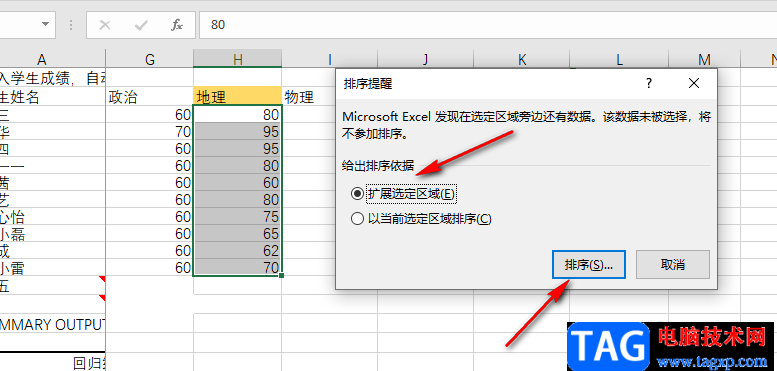
Task: Click the 地理 cell with value 65
Action: [237, 234]
